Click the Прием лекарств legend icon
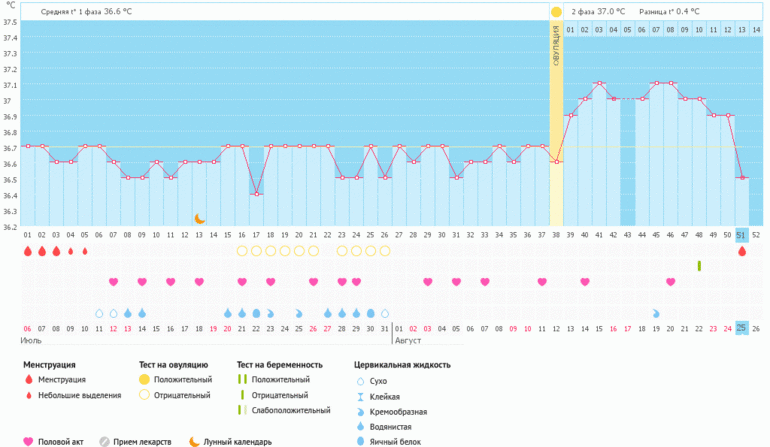 [104, 442]
